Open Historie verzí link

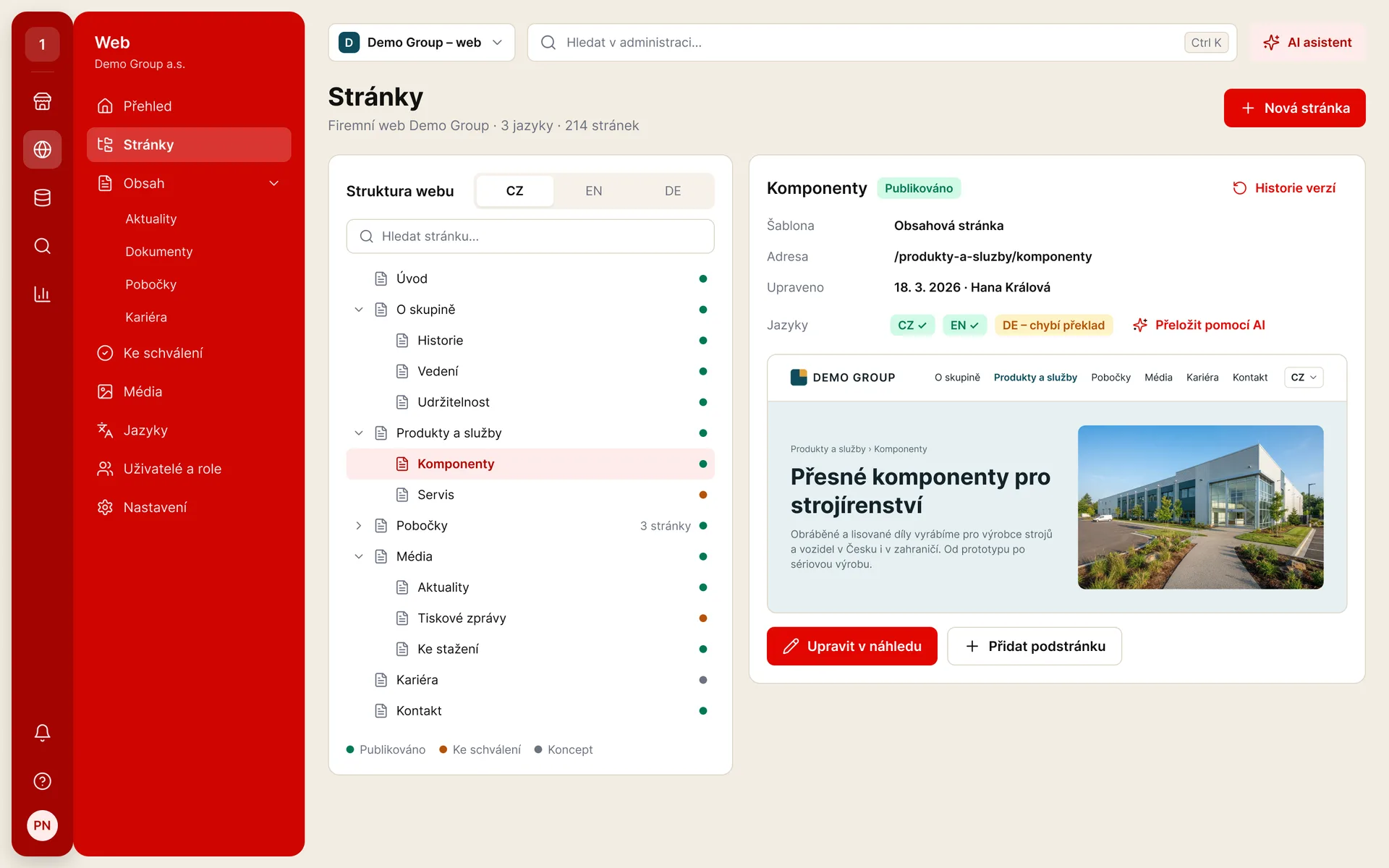click(x=1284, y=188)
